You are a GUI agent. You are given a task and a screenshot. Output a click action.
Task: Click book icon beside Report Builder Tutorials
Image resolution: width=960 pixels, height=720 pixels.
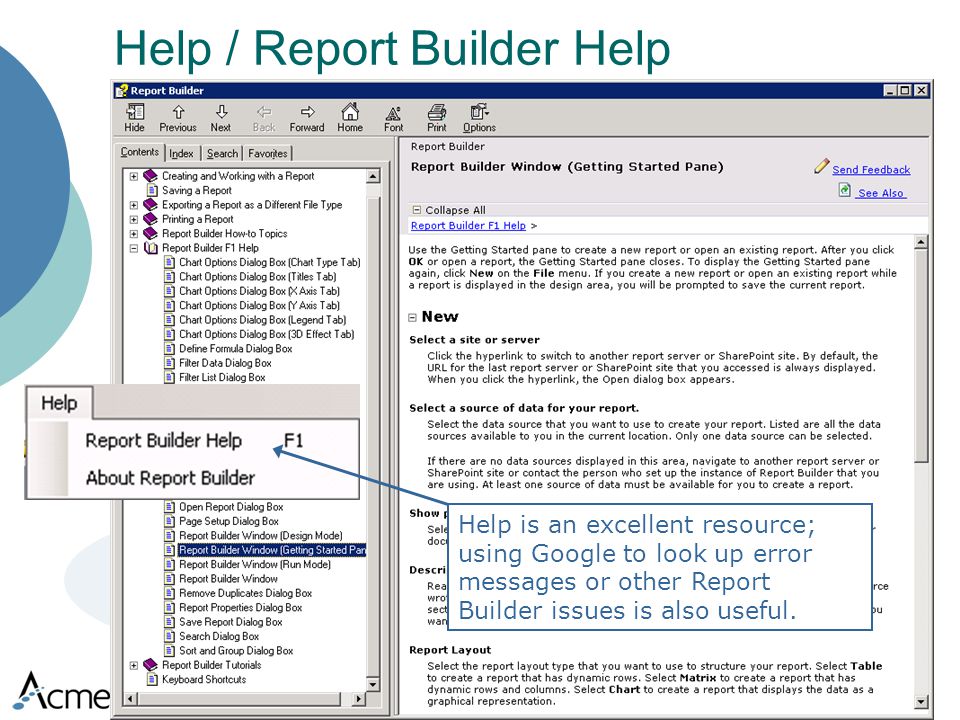151,665
